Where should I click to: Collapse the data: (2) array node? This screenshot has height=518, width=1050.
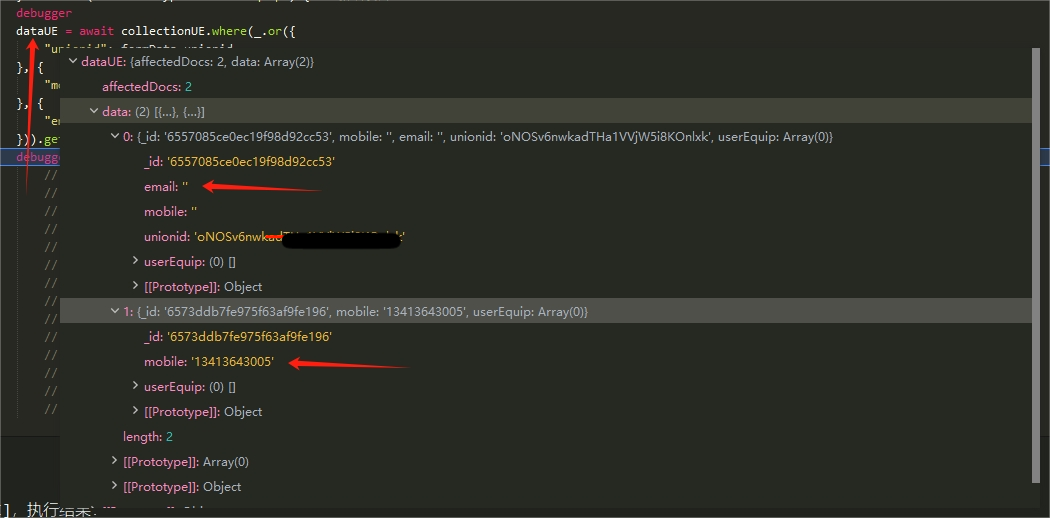tap(94, 111)
